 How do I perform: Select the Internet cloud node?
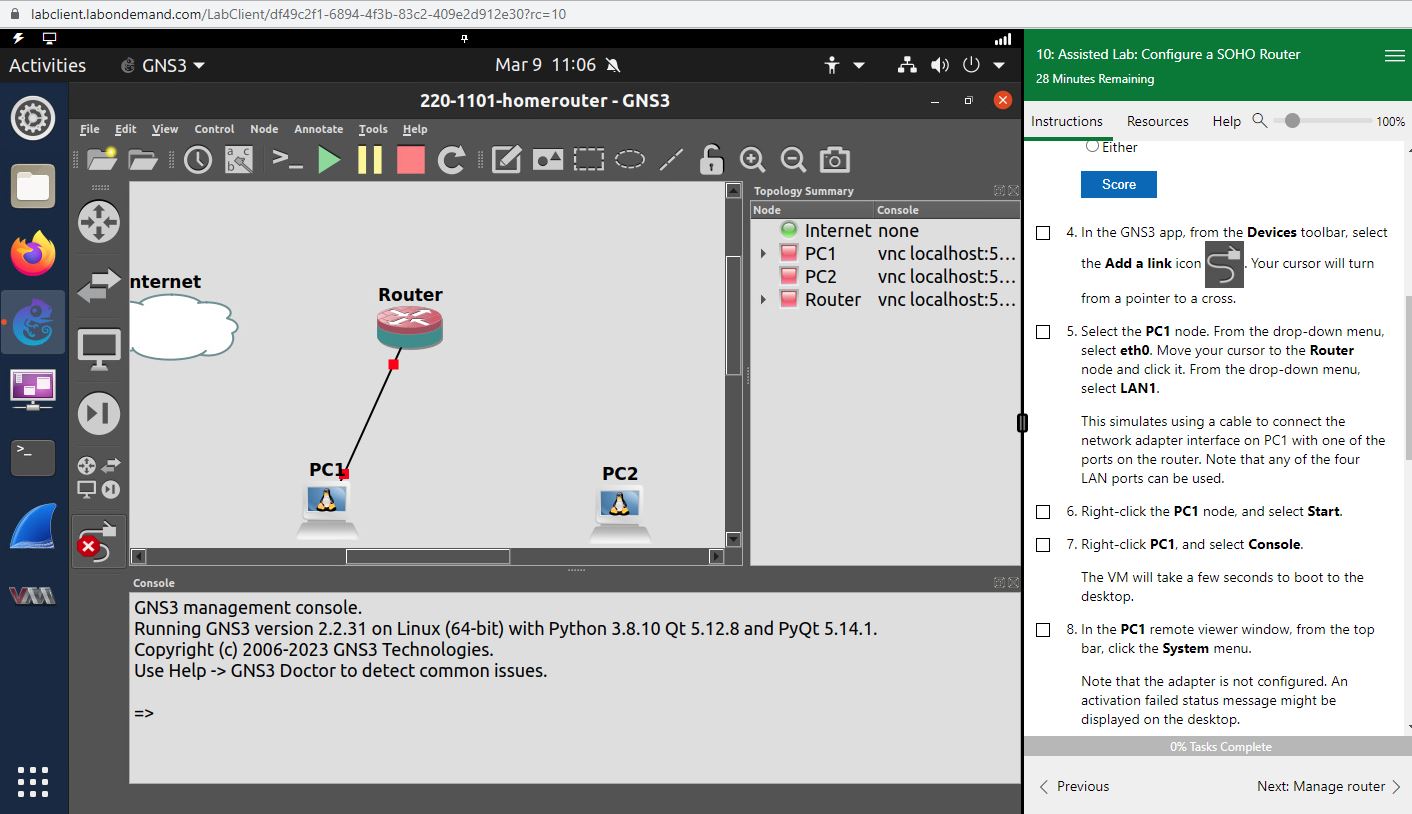point(182,327)
